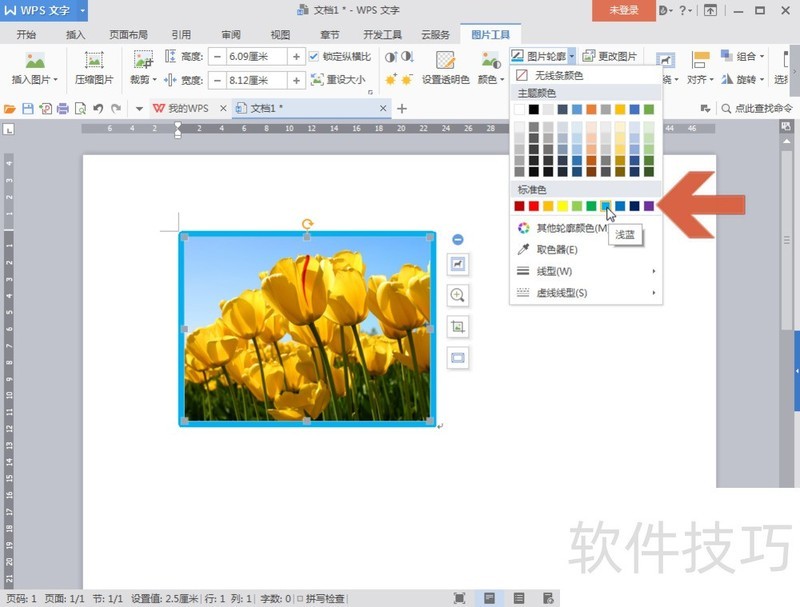The height and width of the screenshot is (607, 800).
Task: Pick the 浅蓝 light blue standard color swatch
Action: click(x=605, y=205)
